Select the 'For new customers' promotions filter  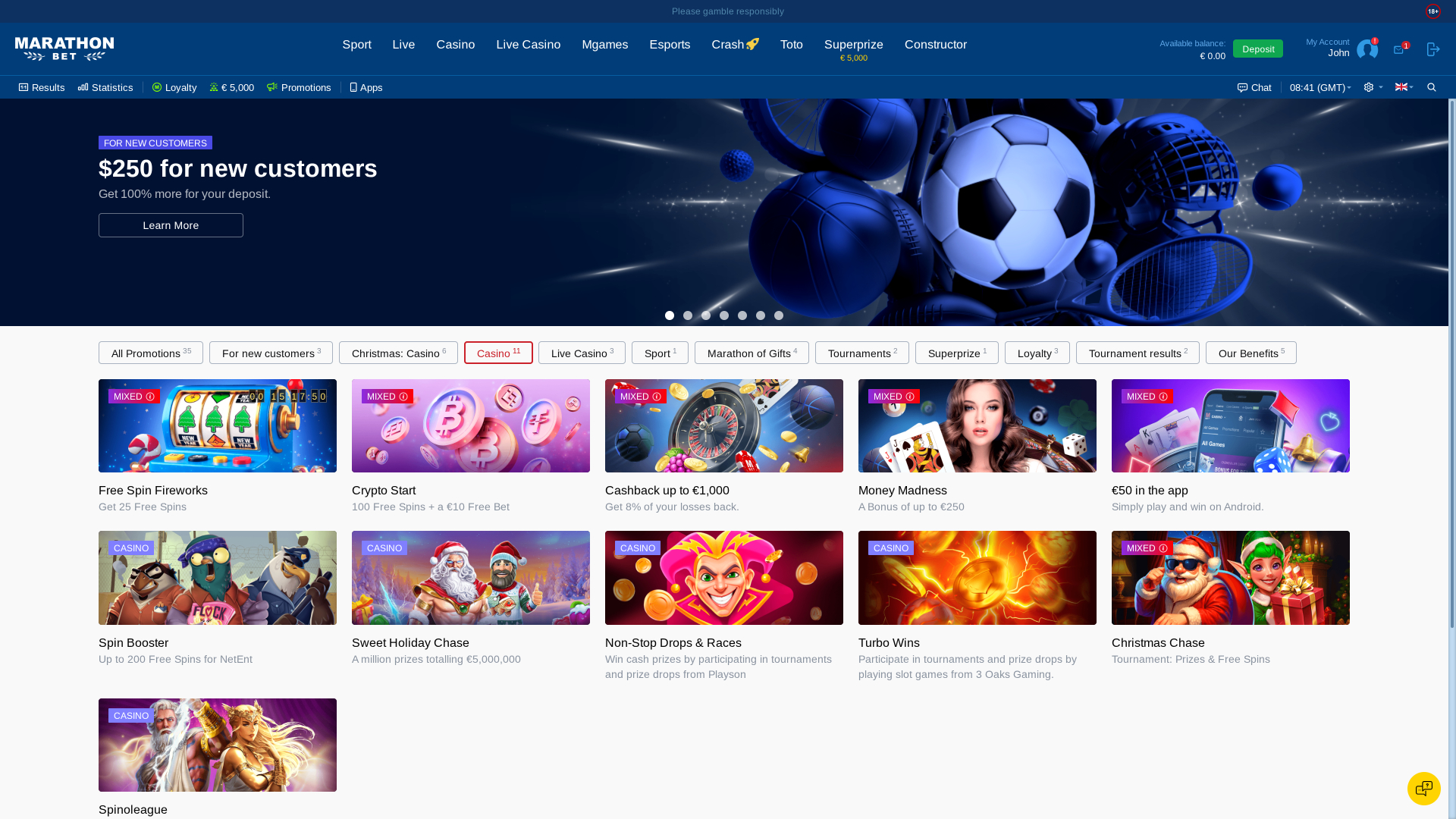[x=271, y=353]
